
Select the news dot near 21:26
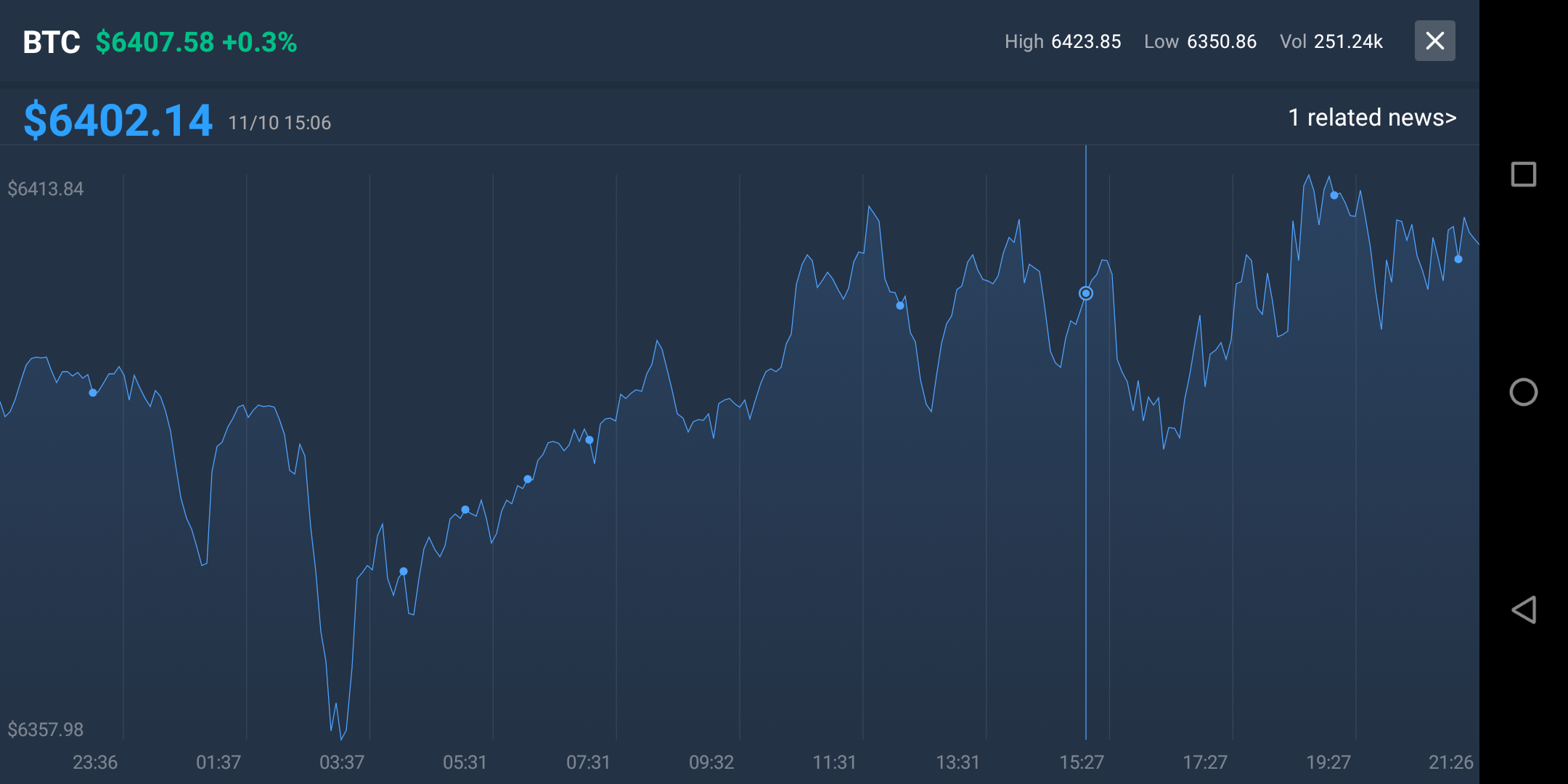click(1458, 259)
